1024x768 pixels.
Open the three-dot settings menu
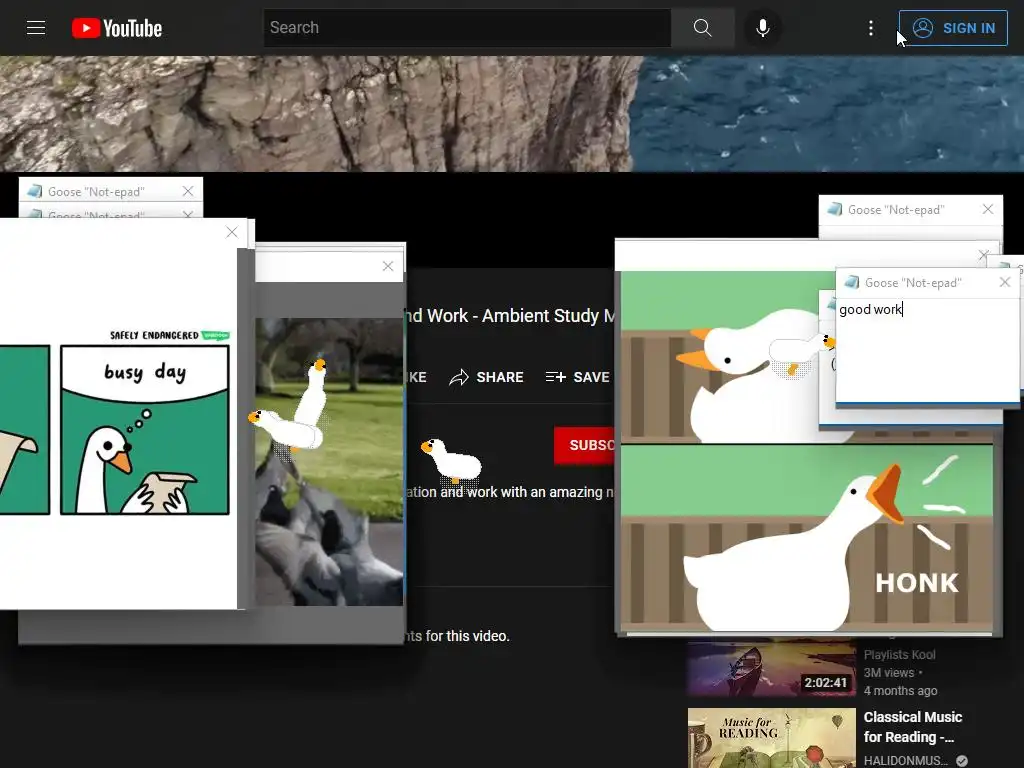[x=871, y=27]
